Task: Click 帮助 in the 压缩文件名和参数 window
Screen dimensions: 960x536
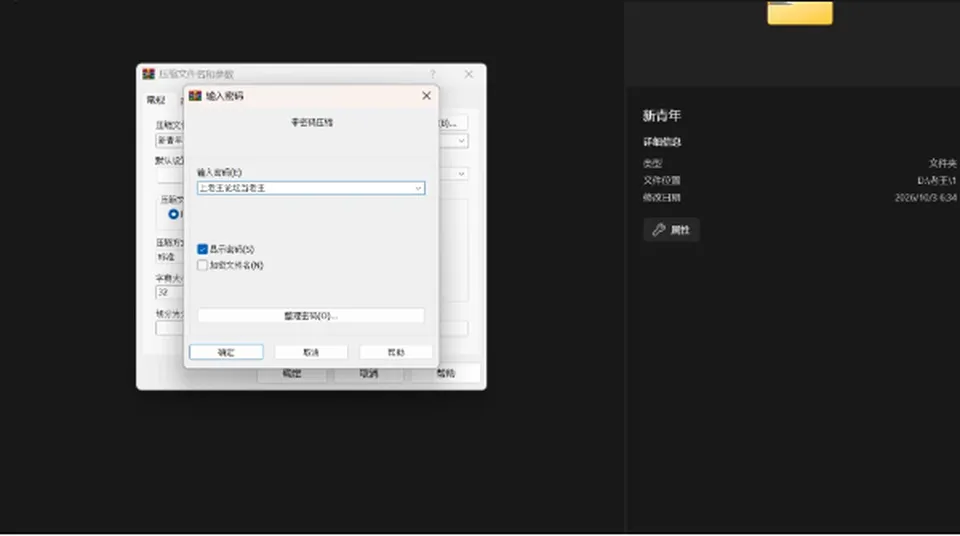Action: (446, 373)
